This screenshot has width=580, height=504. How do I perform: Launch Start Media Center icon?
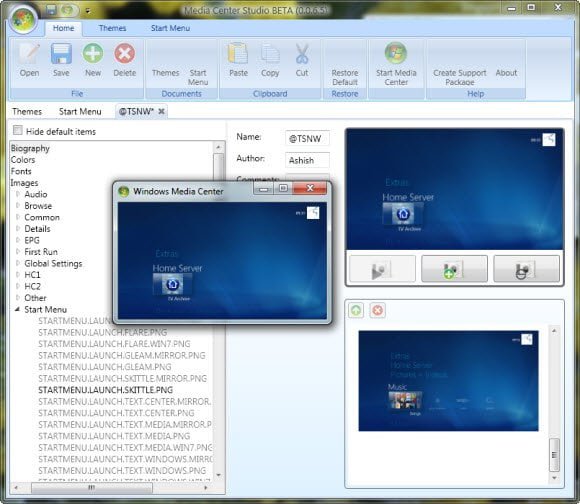coord(396,53)
